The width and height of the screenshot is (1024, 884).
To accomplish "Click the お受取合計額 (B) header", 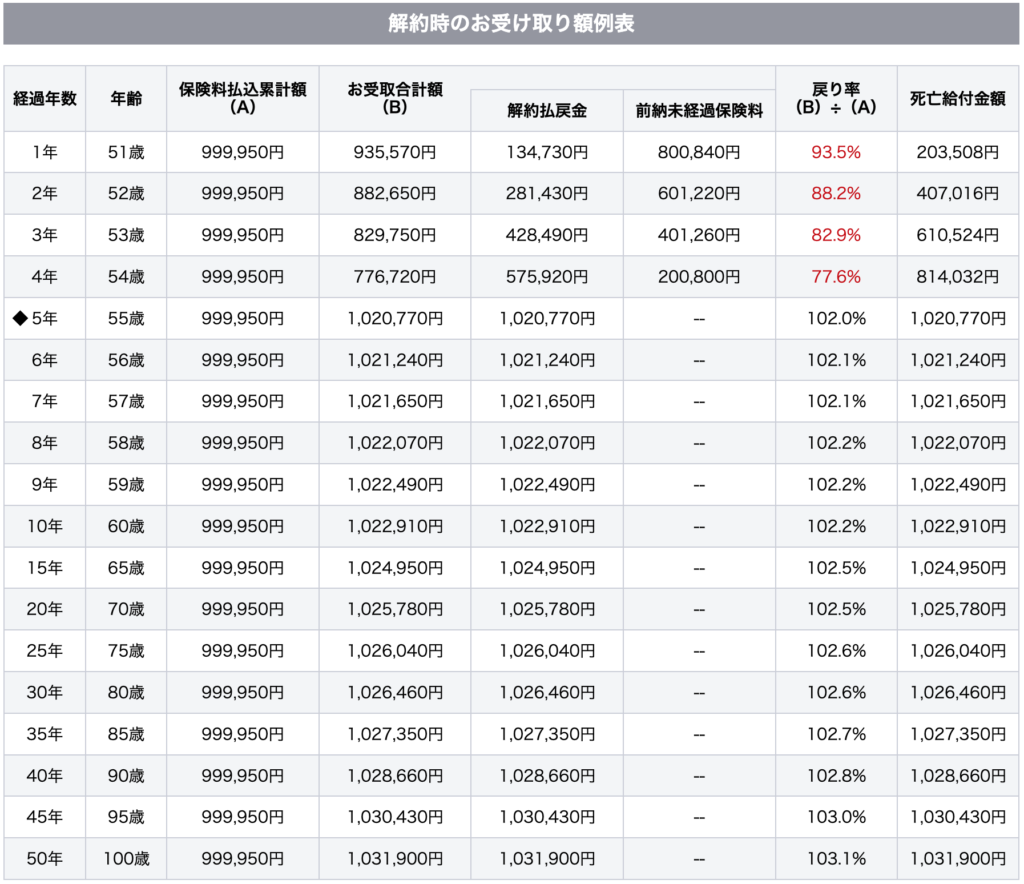I will [x=394, y=98].
